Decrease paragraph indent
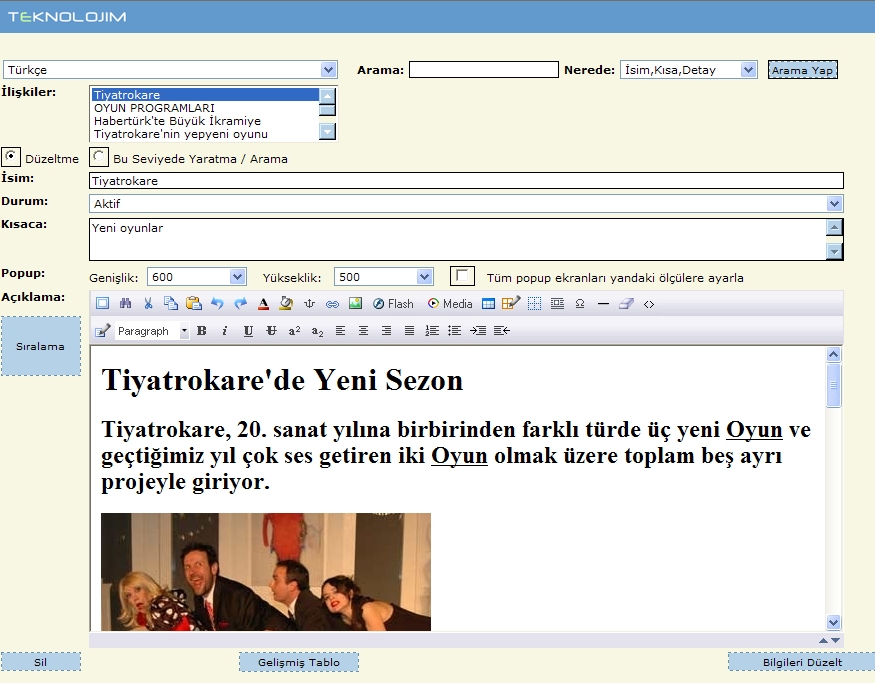Screen dimensions: 875x683 [502, 331]
